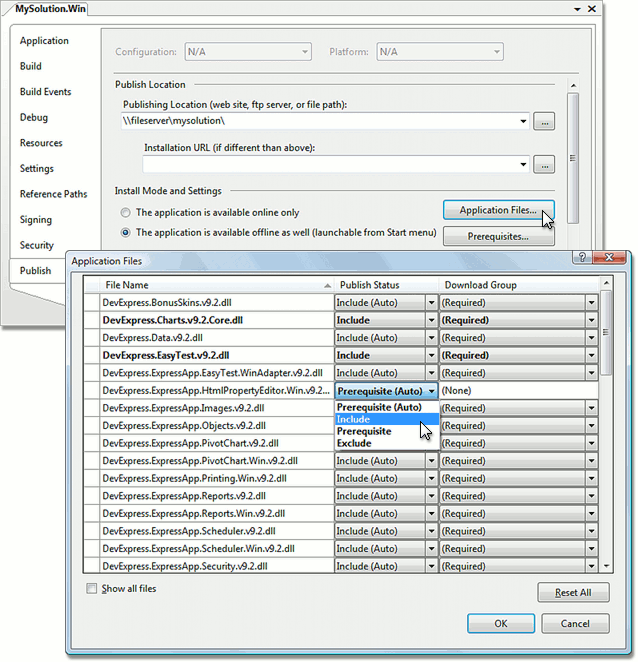Image resolution: width=638 pixels, height=662 pixels.
Task: Select the online only application radio button
Action: pyautogui.click(x=125, y=212)
